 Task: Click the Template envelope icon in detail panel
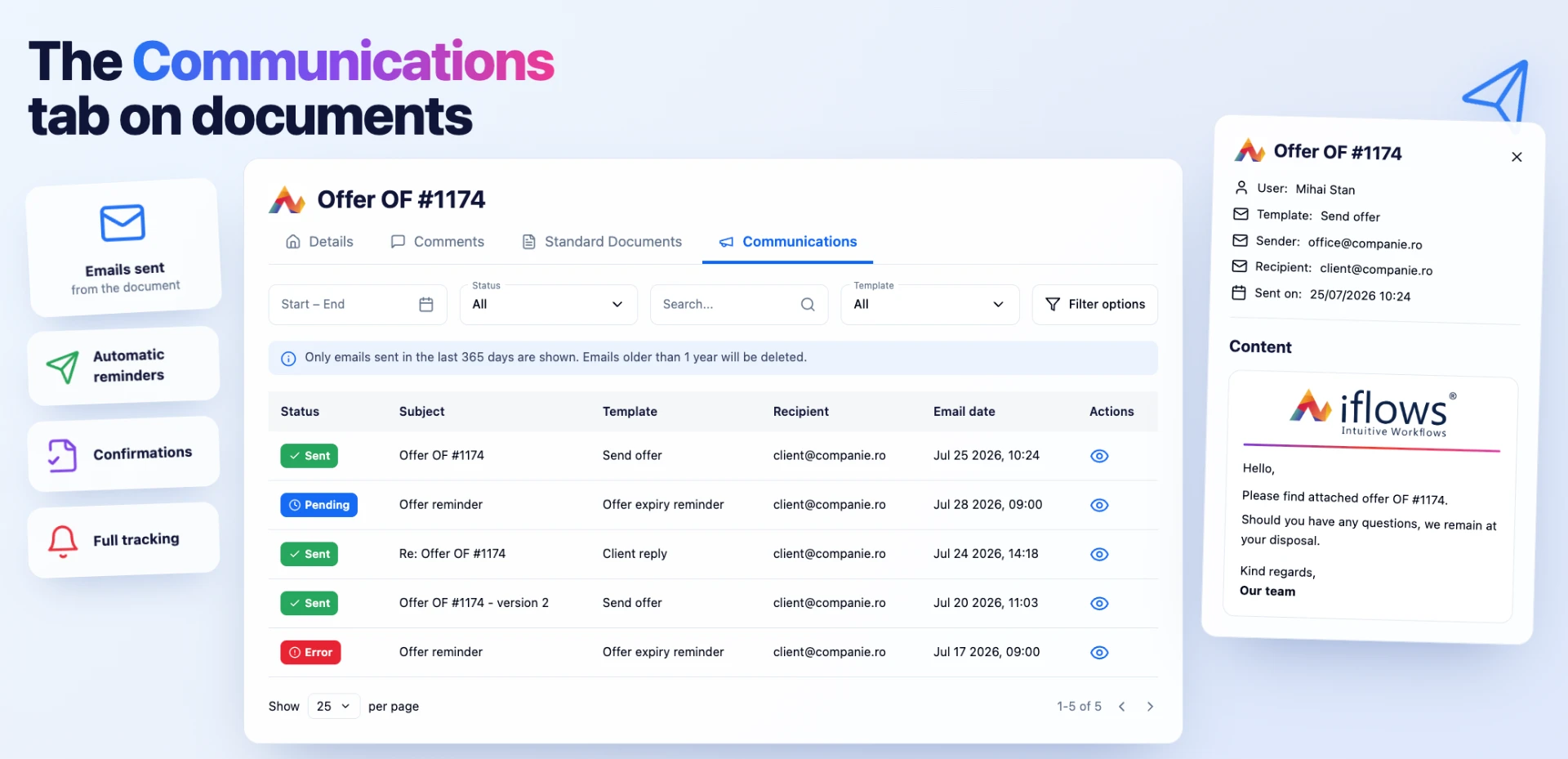[1241, 214]
